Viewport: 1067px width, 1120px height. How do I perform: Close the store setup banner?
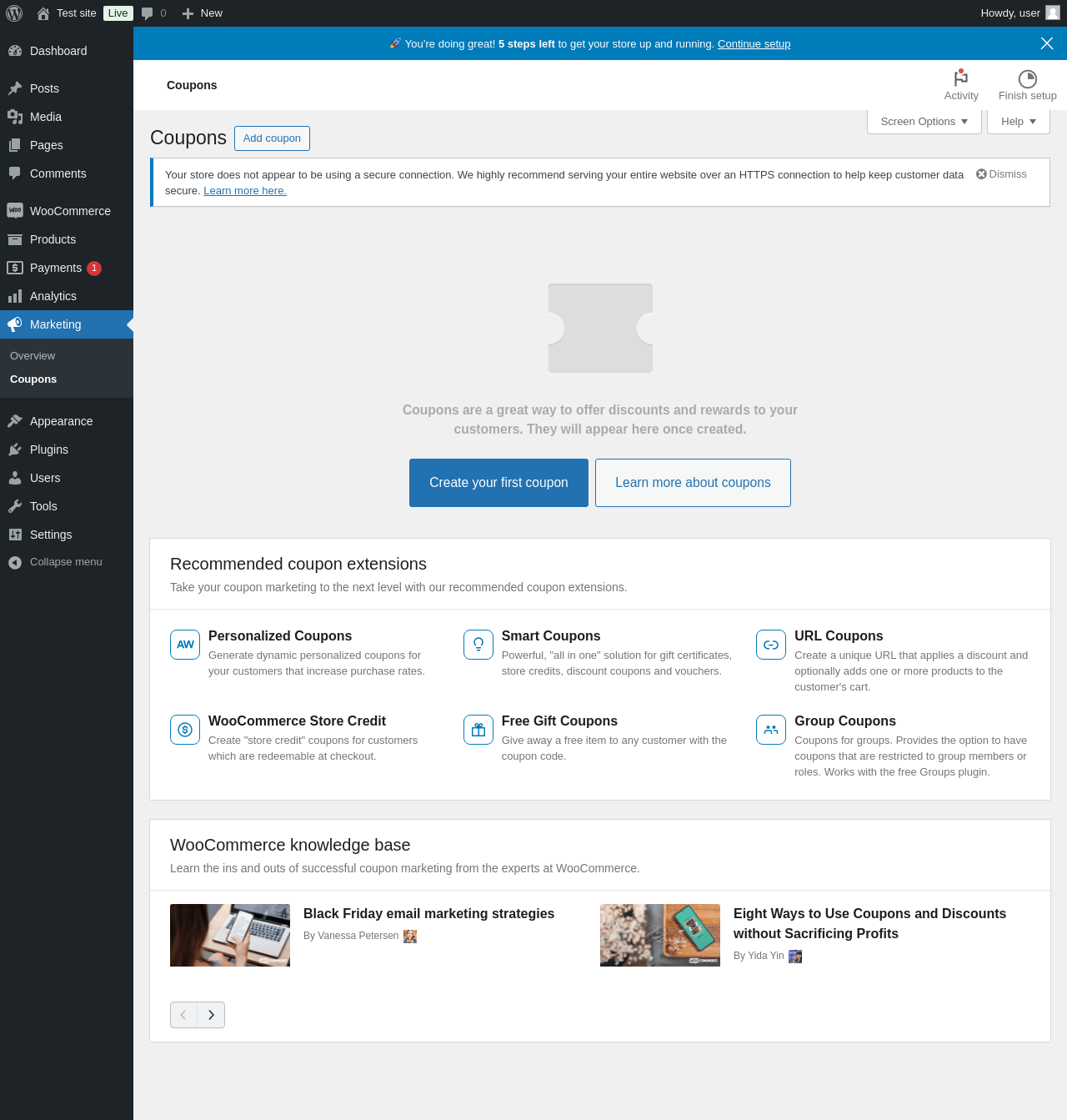point(1047,43)
